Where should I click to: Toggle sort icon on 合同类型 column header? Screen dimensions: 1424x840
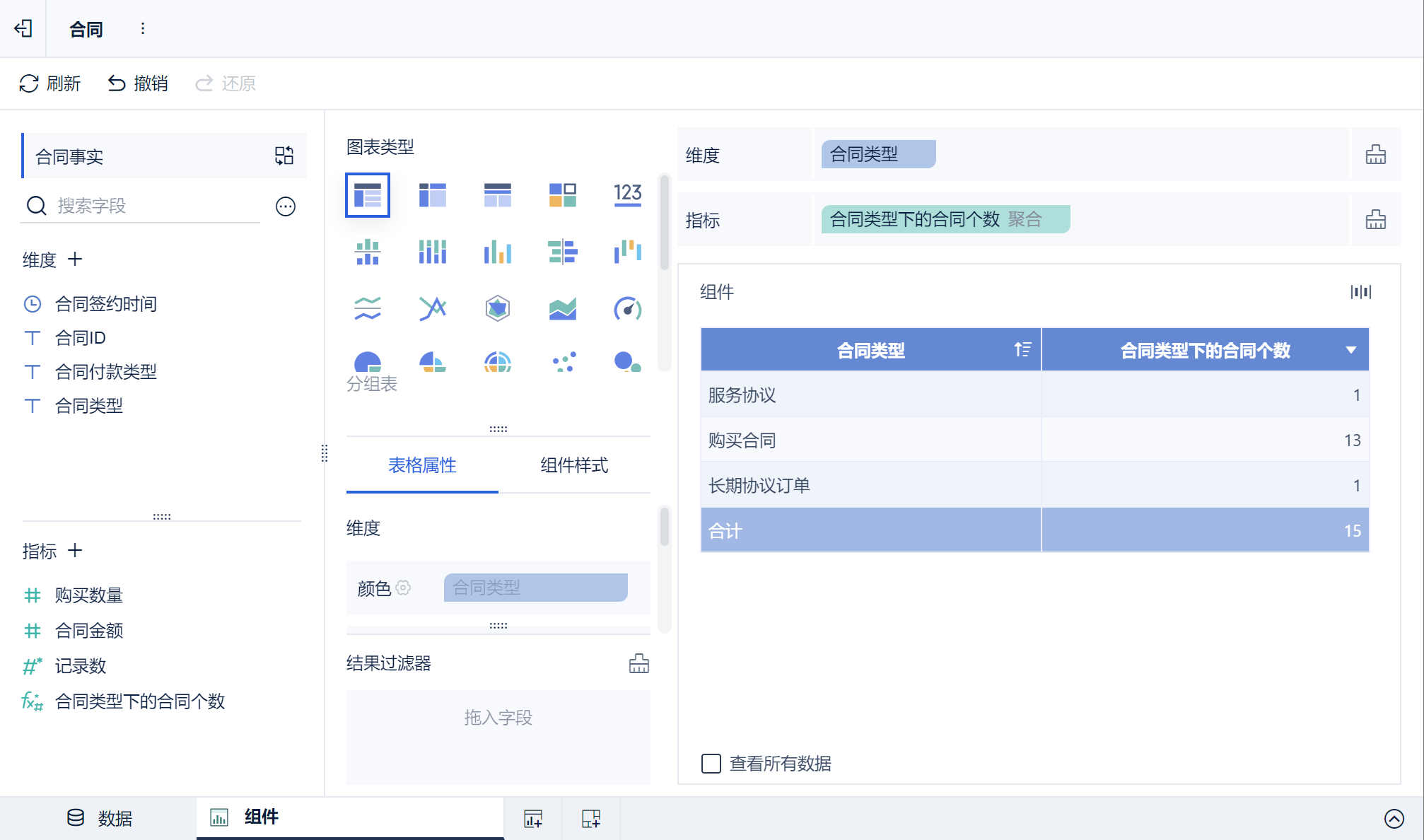pyautogui.click(x=1022, y=349)
